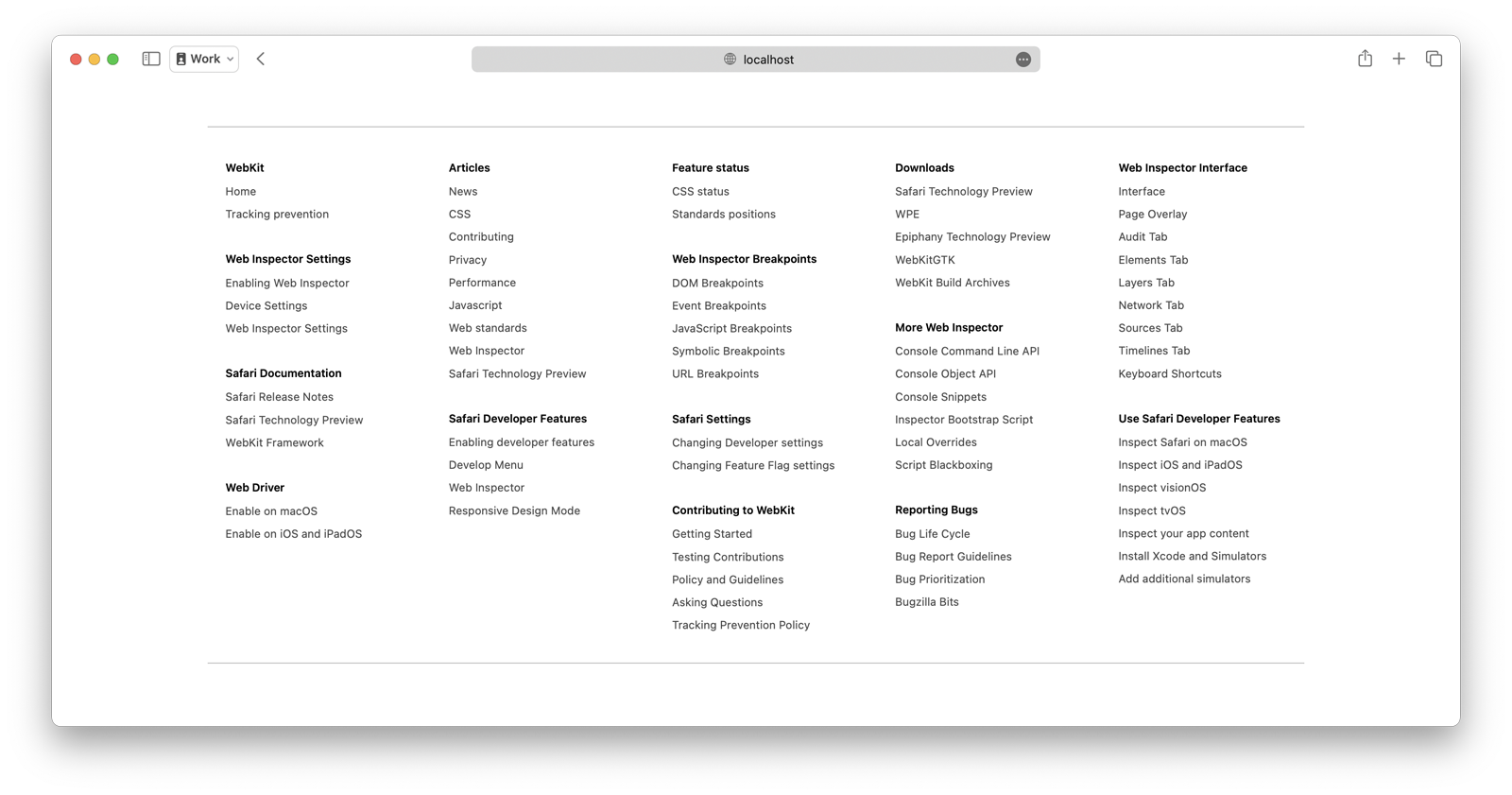Show the tab overview icon
1512x795 pixels.
pos(1434,59)
